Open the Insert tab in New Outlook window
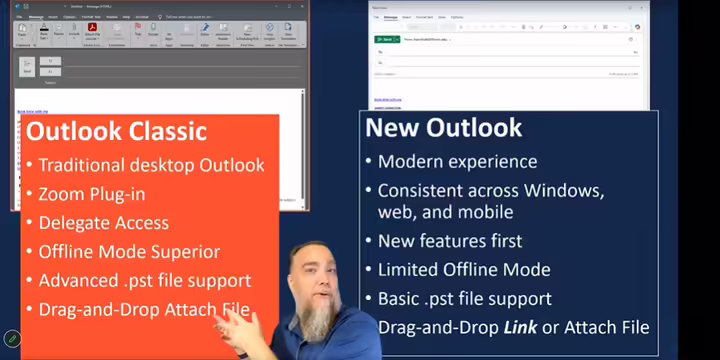Image resolution: width=720 pixels, height=360 pixels. tap(406, 17)
